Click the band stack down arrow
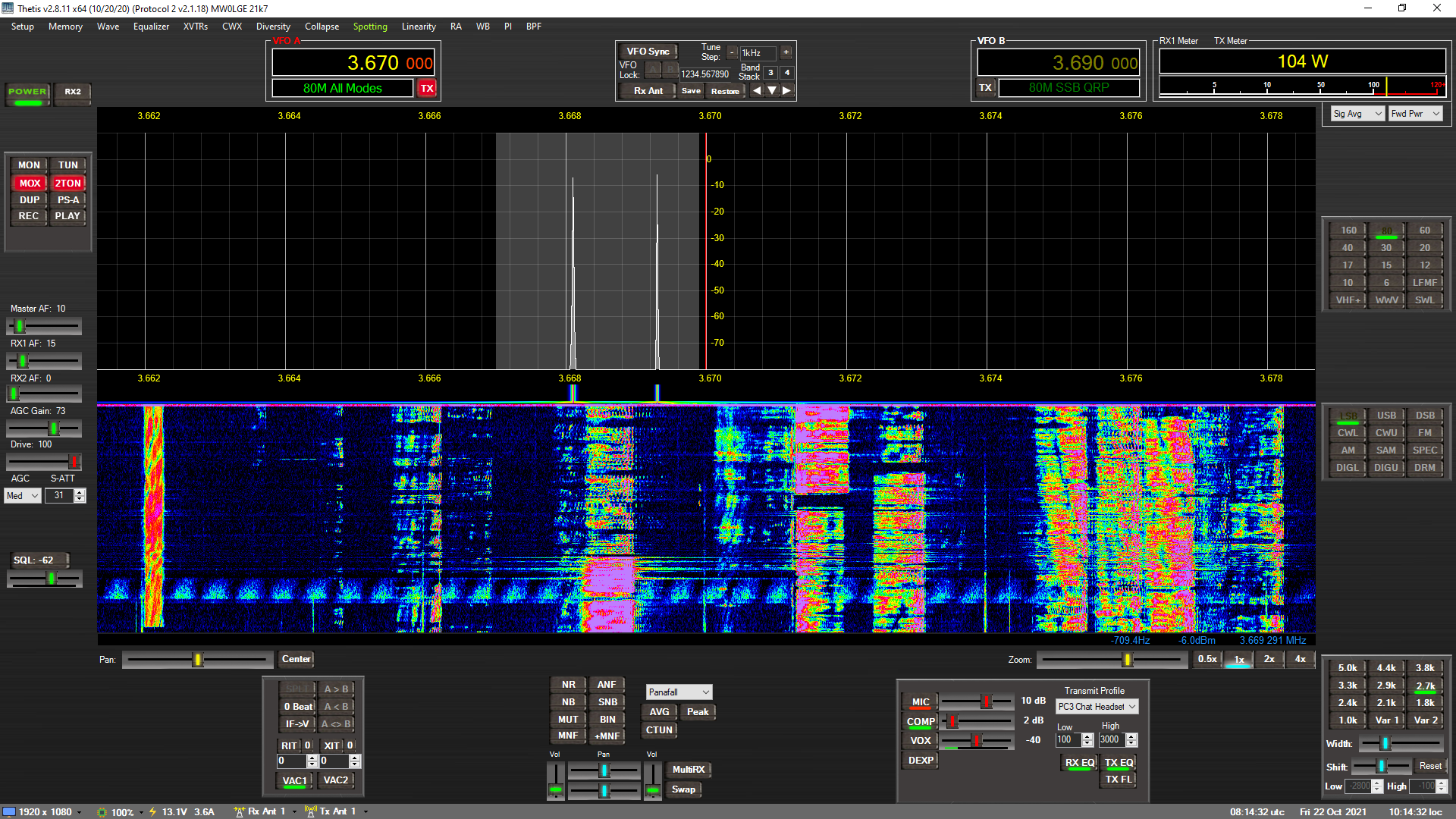1456x819 pixels. pos(772,90)
